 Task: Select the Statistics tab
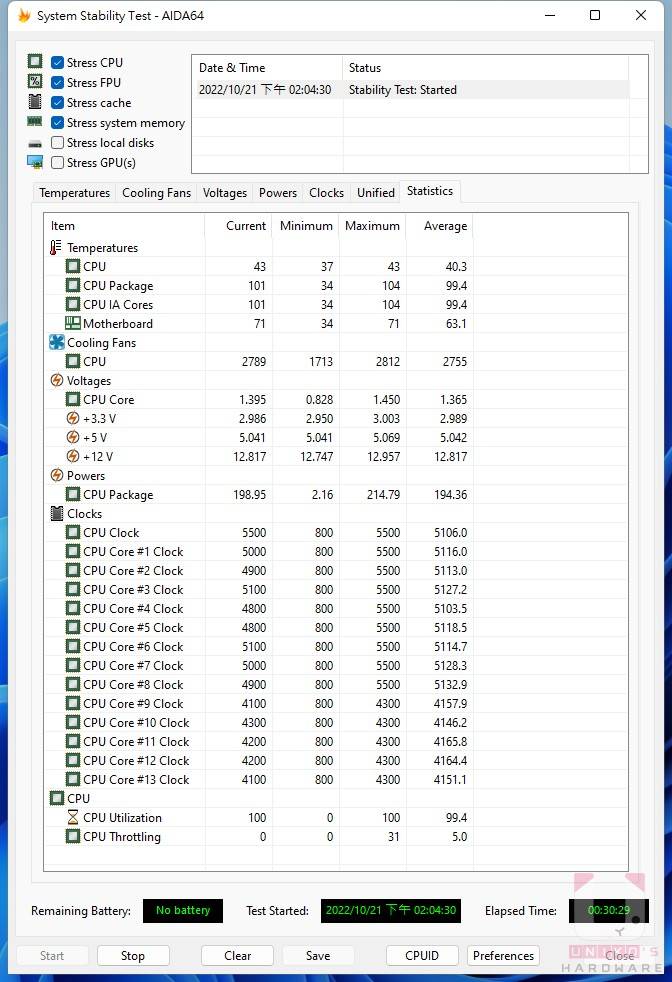point(430,191)
